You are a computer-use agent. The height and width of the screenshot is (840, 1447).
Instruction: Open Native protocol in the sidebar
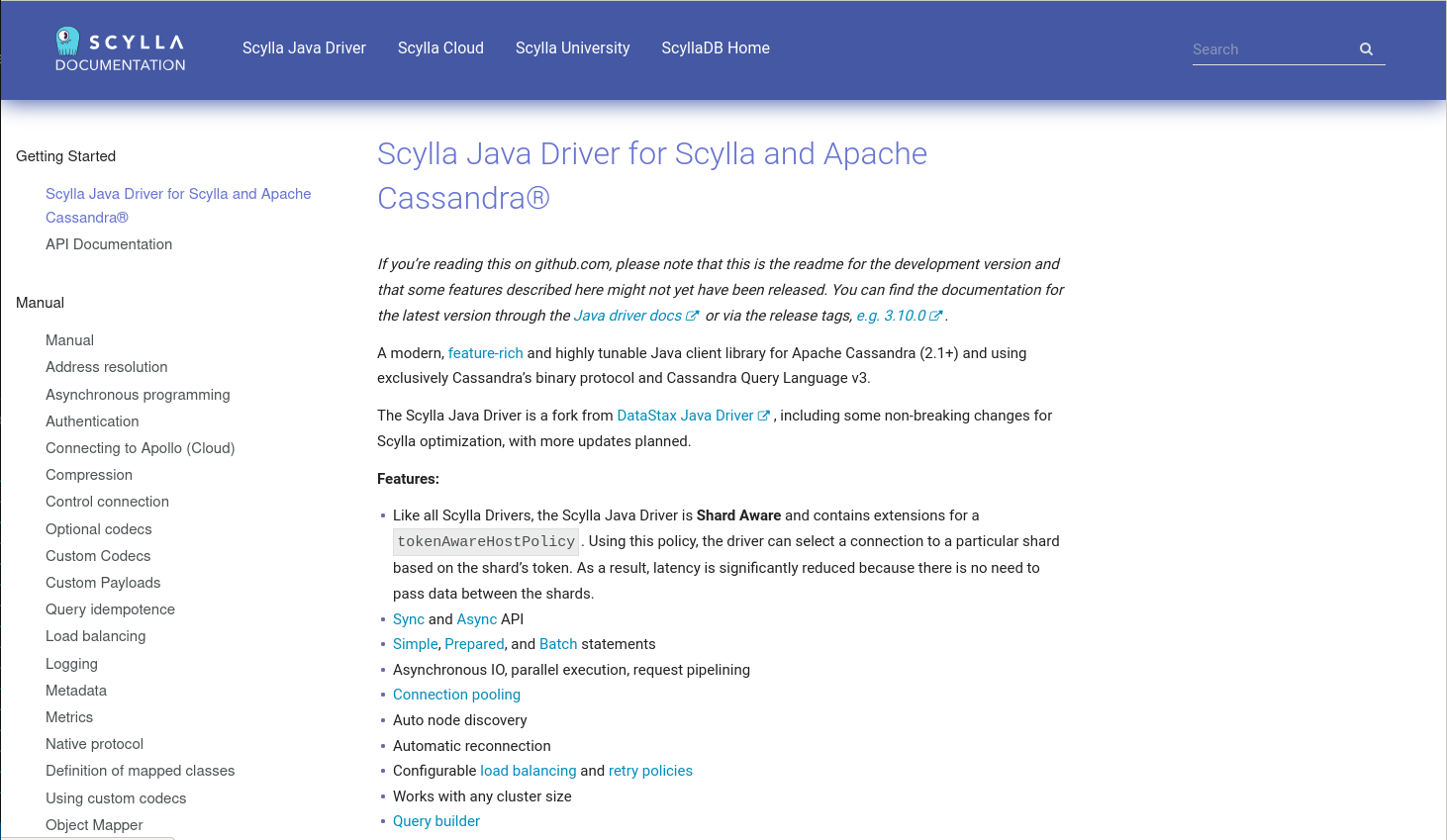click(94, 744)
